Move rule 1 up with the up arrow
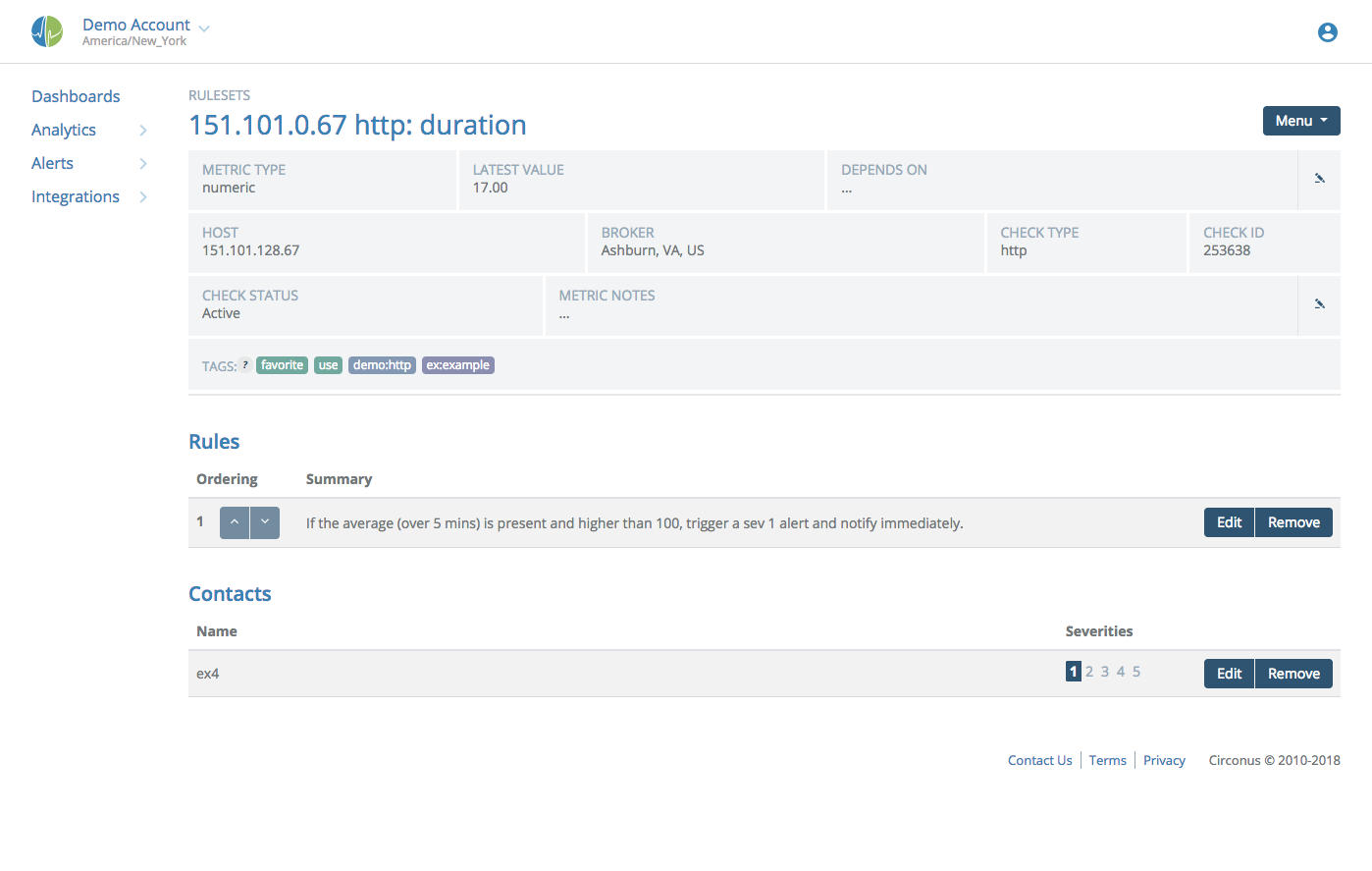The height and width of the screenshot is (871, 1372). 234,521
